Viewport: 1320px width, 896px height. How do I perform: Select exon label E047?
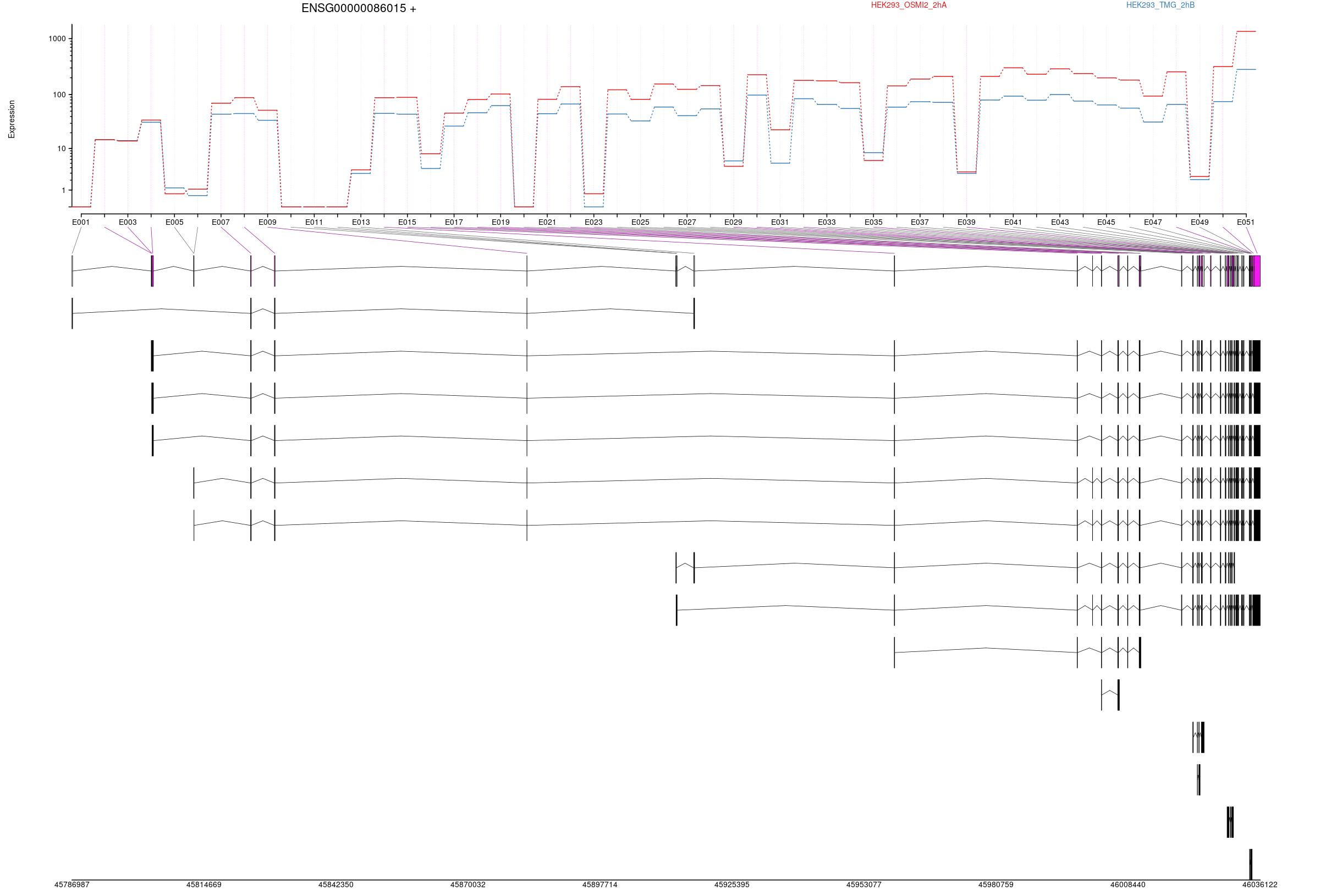click(1153, 223)
